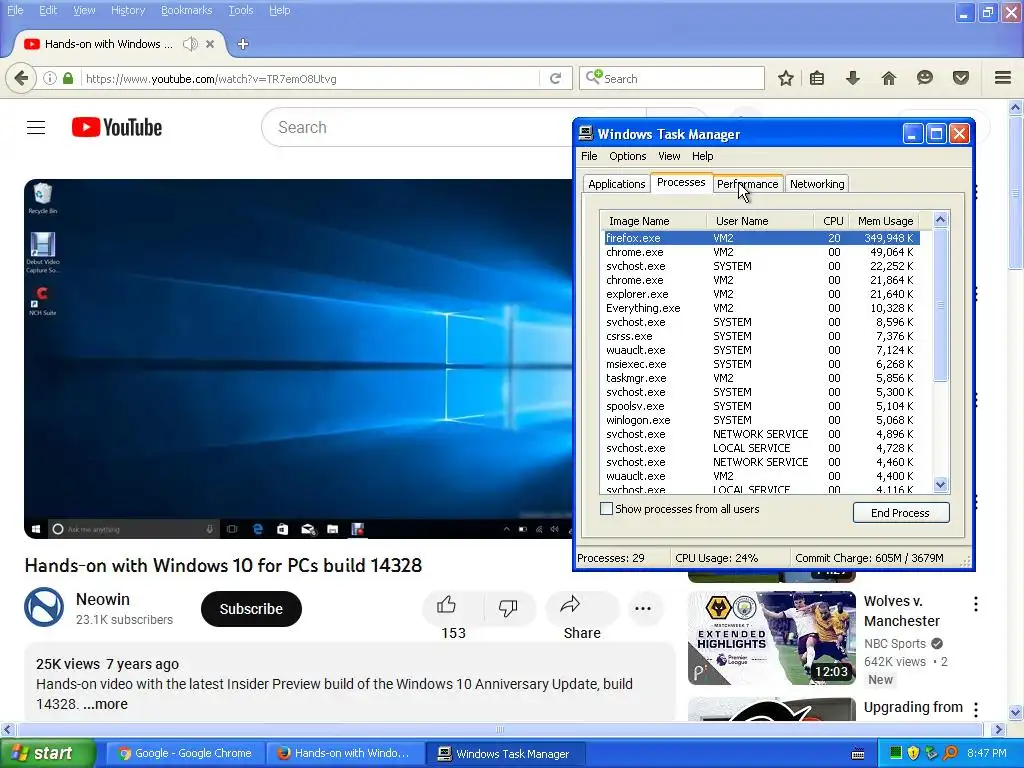The width and height of the screenshot is (1024, 768).
Task: Click the orange search icon in system tray
Action: pos(950,753)
